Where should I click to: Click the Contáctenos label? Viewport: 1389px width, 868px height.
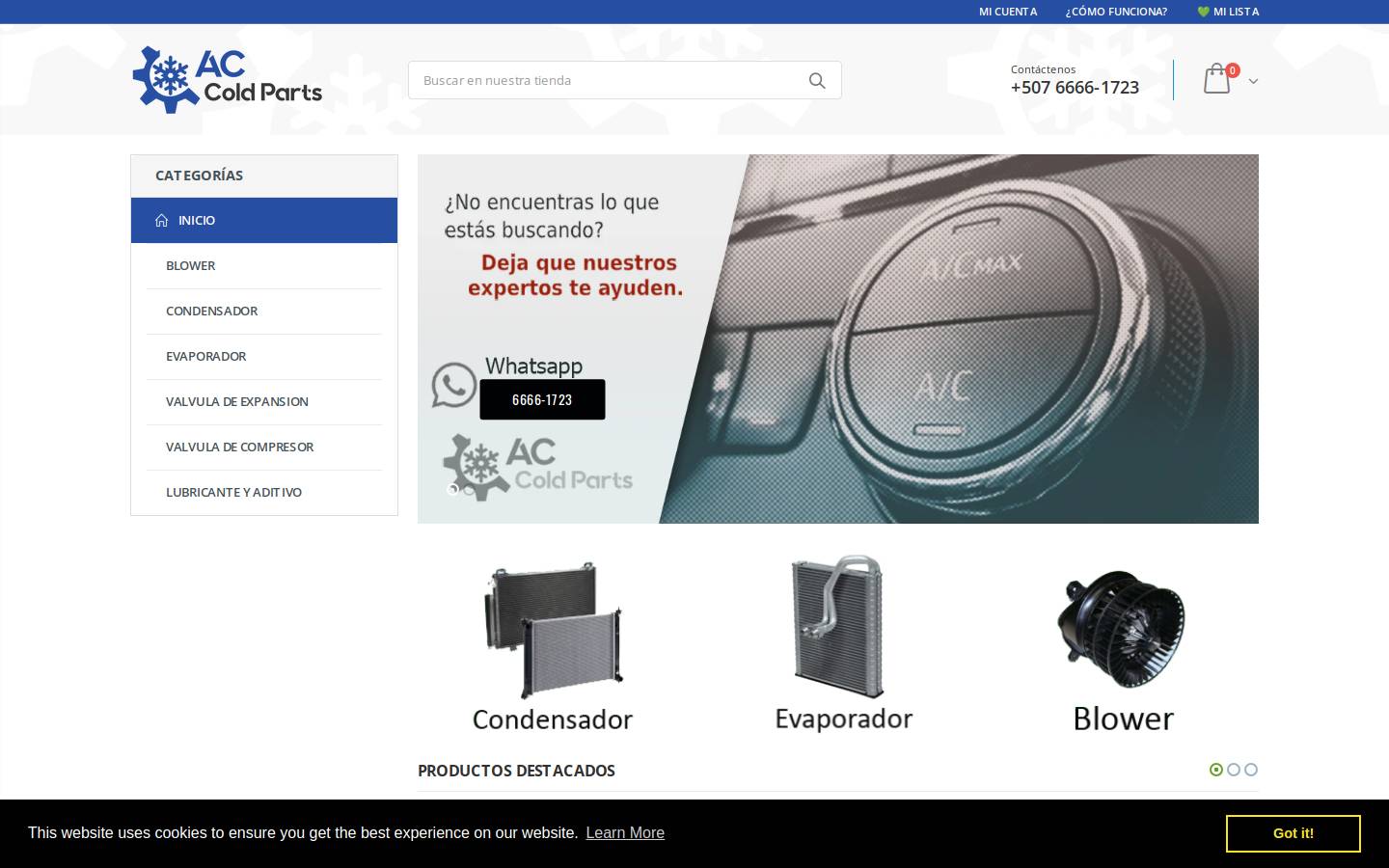1043,69
